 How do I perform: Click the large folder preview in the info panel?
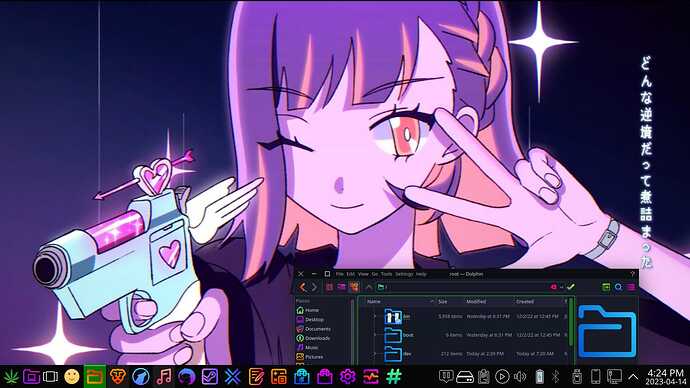[607, 332]
